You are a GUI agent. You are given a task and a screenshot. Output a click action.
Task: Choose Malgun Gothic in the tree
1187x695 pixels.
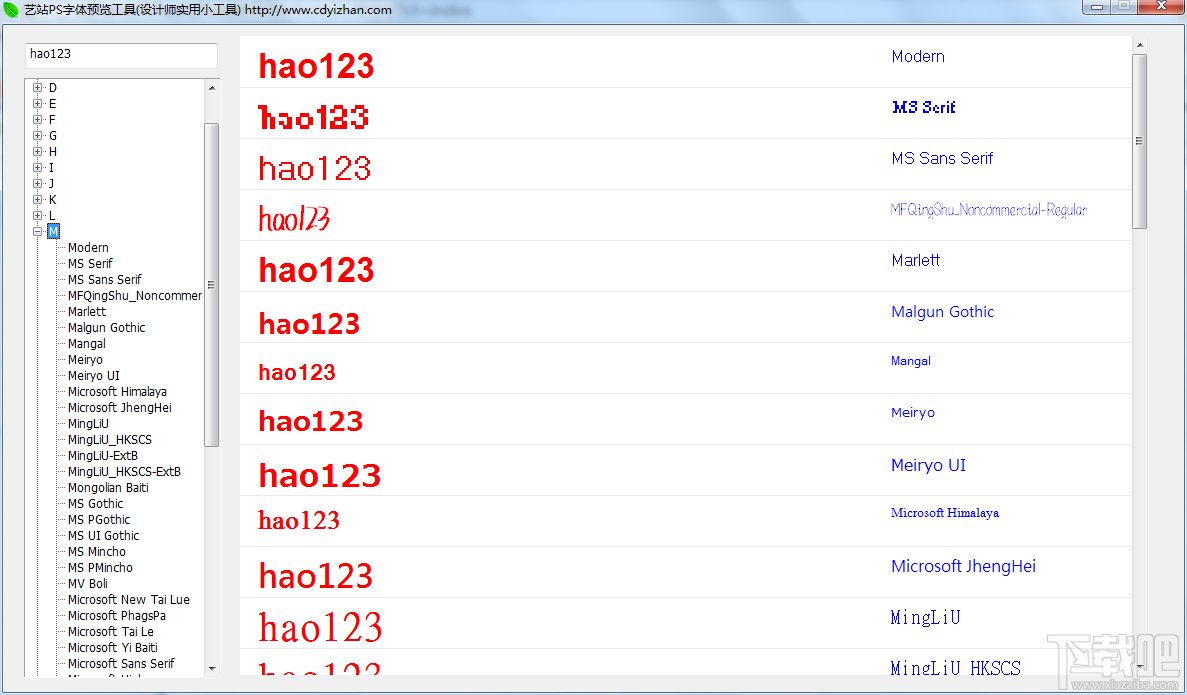106,328
